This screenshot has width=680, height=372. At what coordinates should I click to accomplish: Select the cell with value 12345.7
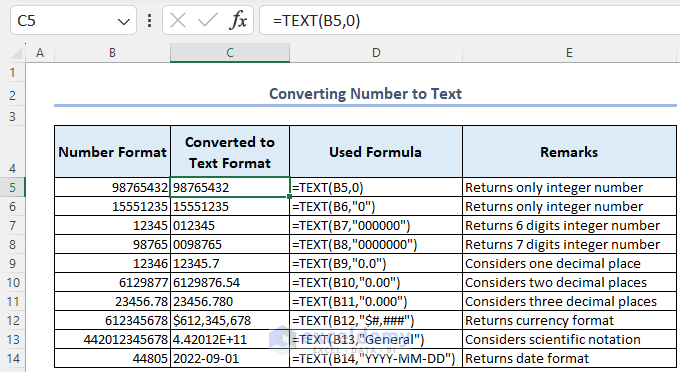[x=230, y=263]
